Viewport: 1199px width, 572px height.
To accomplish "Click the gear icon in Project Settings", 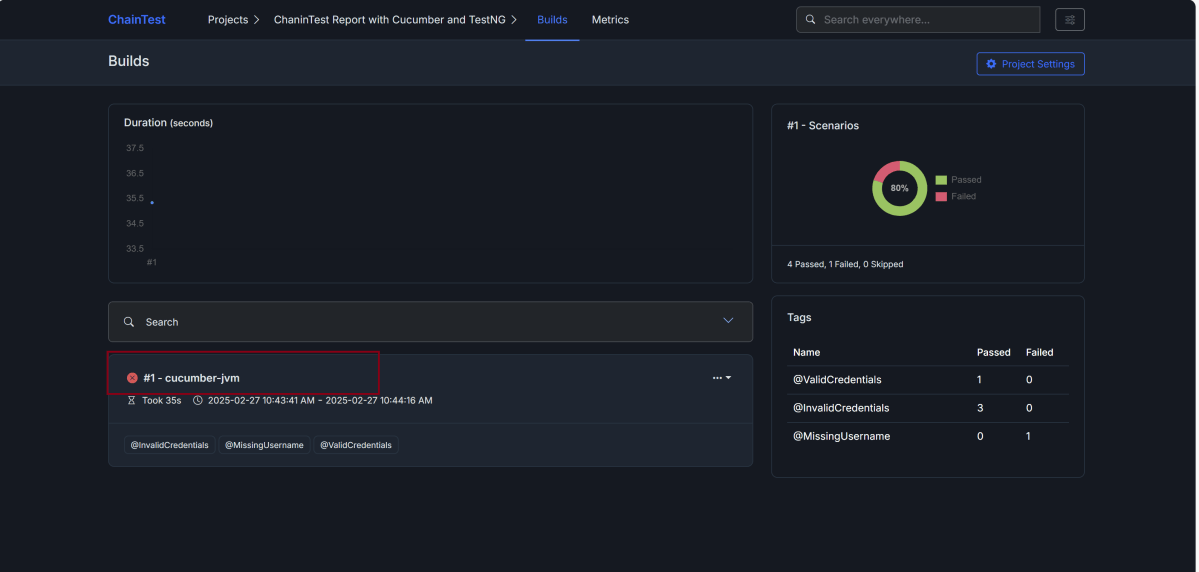I will [991, 64].
